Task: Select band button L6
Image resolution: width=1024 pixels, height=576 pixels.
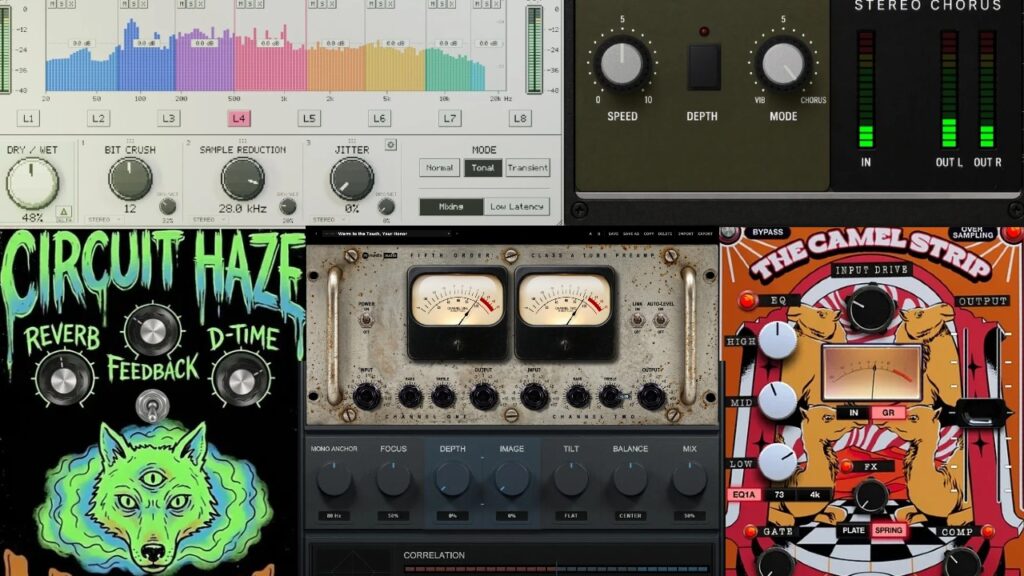Action: [x=379, y=118]
